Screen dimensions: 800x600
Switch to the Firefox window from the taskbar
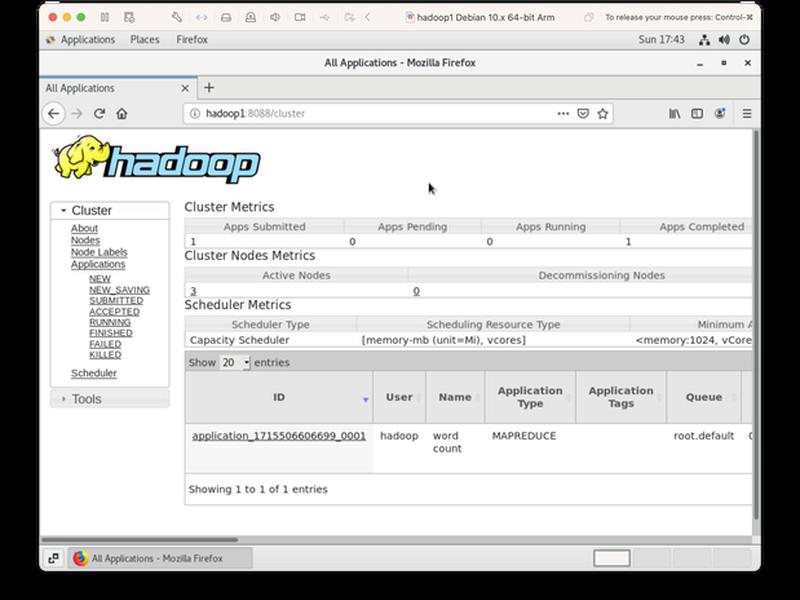point(160,558)
